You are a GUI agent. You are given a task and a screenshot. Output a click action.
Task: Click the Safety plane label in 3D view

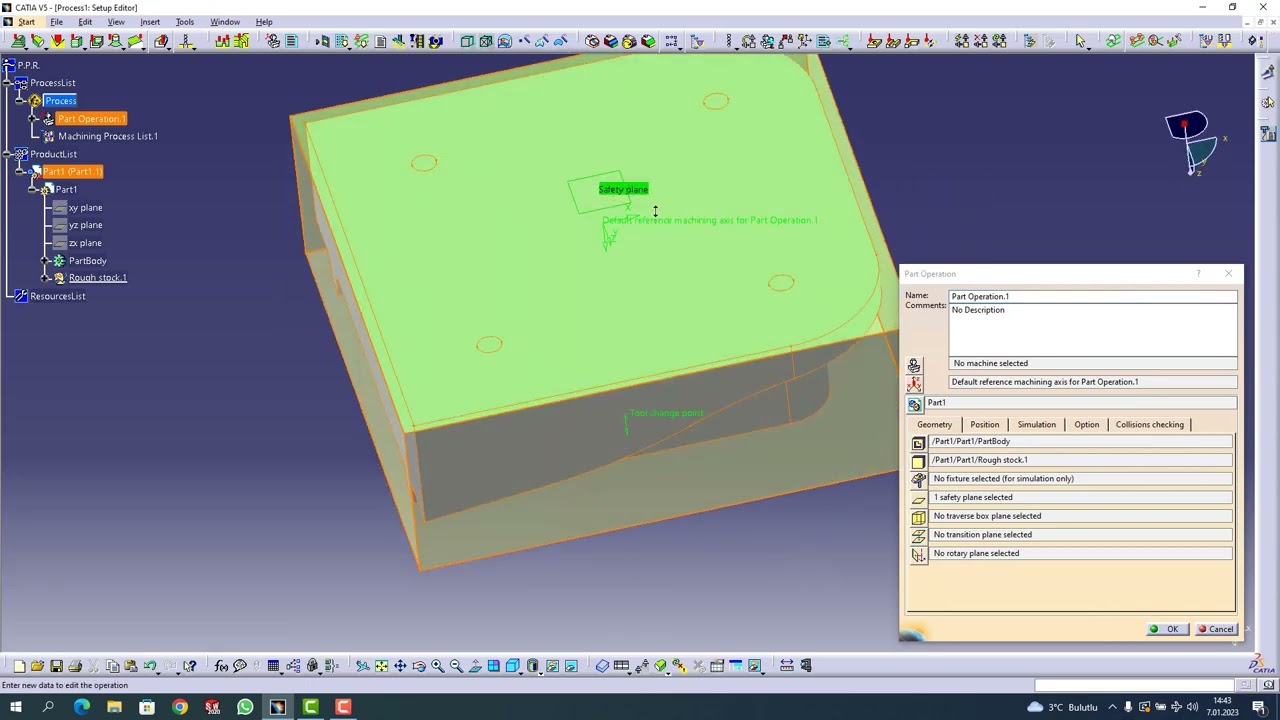tap(623, 189)
